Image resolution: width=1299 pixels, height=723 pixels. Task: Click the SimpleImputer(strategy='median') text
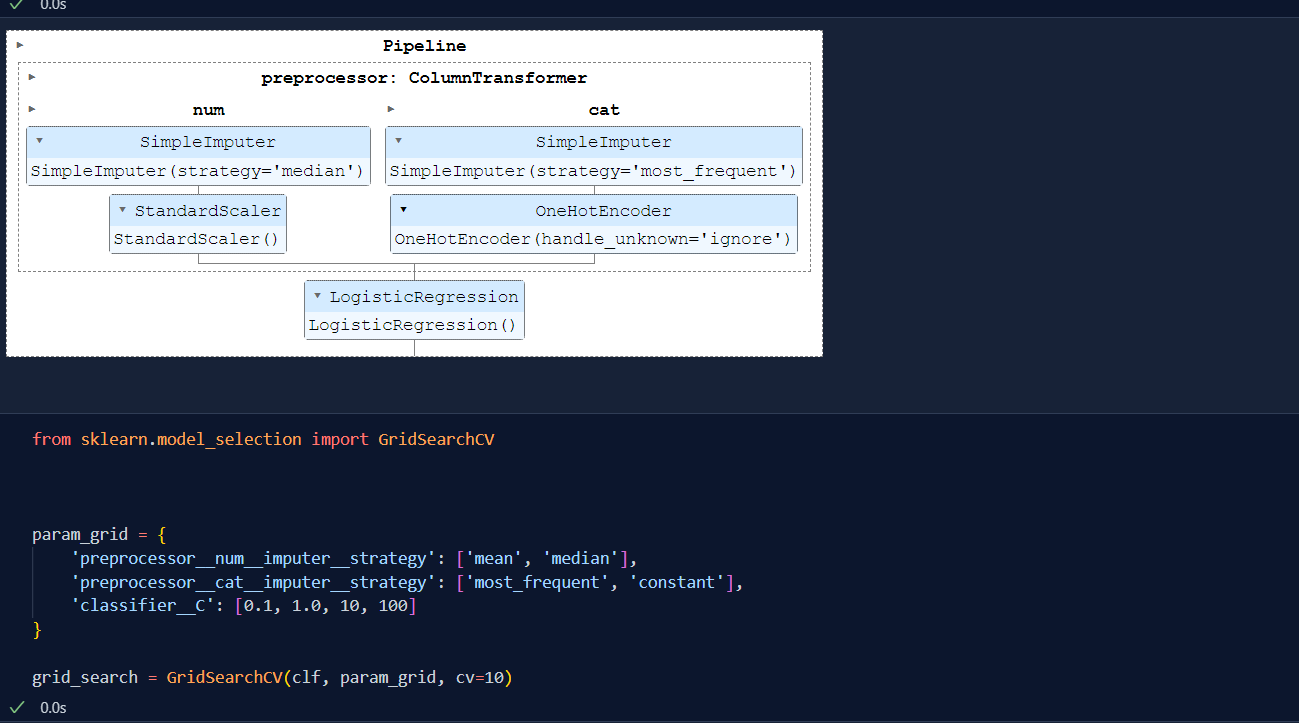pyautogui.click(x=197, y=171)
